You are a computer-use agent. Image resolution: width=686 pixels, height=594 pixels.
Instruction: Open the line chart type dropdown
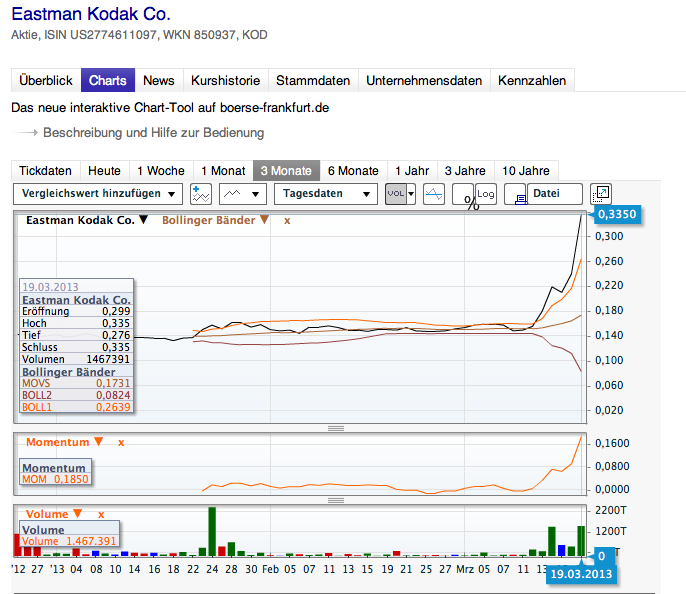click(243, 194)
